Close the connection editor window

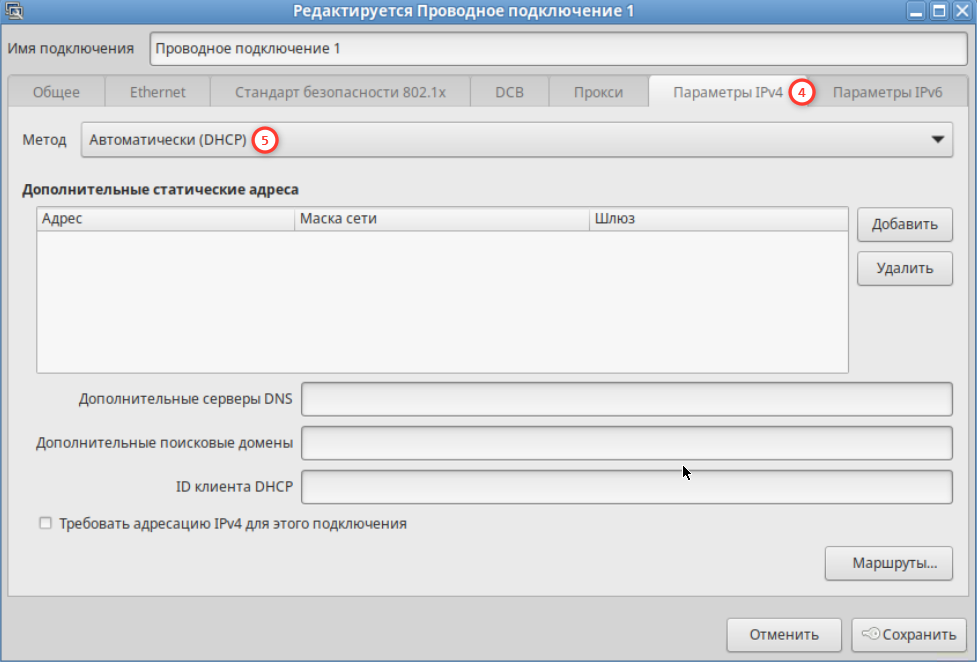point(962,11)
